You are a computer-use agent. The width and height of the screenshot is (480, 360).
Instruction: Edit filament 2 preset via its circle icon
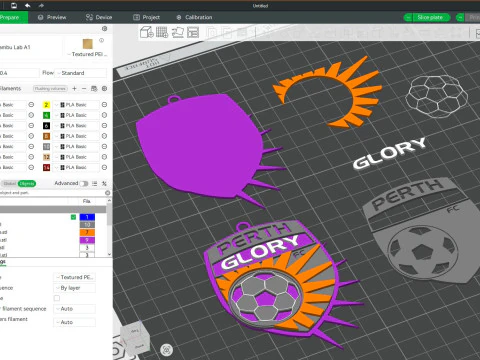[x=104, y=105]
